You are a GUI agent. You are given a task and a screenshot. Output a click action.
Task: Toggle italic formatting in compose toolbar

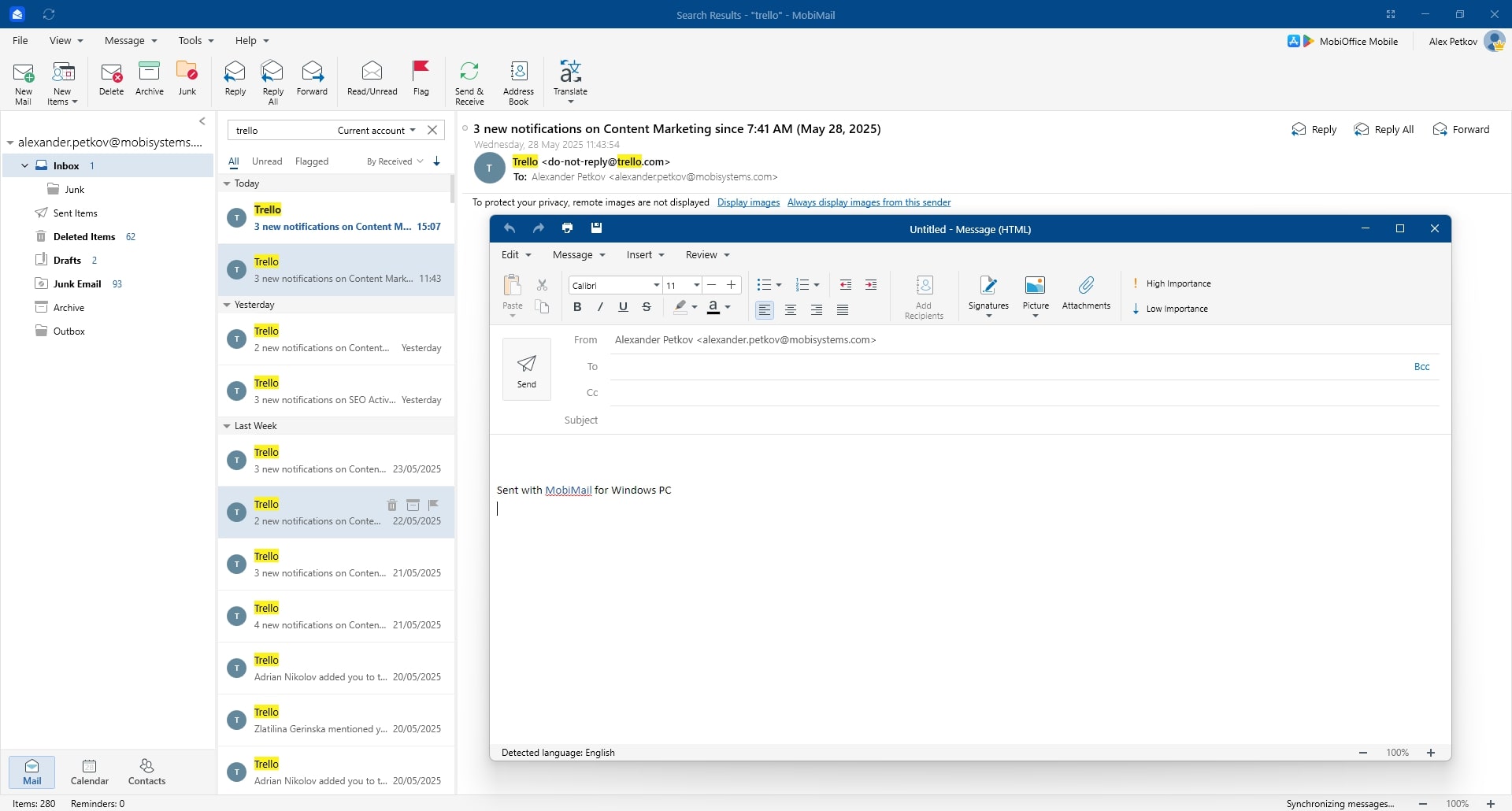[x=600, y=308]
